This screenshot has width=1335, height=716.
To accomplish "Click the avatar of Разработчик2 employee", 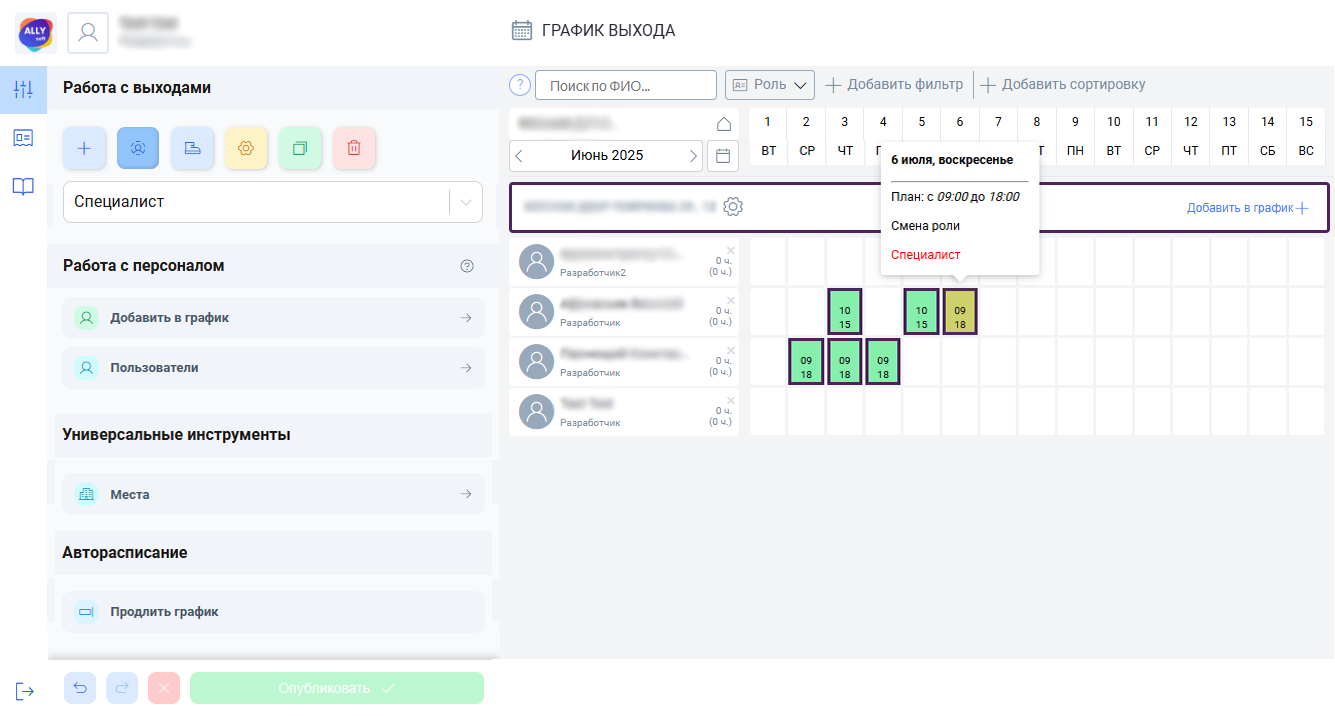I will [538, 262].
